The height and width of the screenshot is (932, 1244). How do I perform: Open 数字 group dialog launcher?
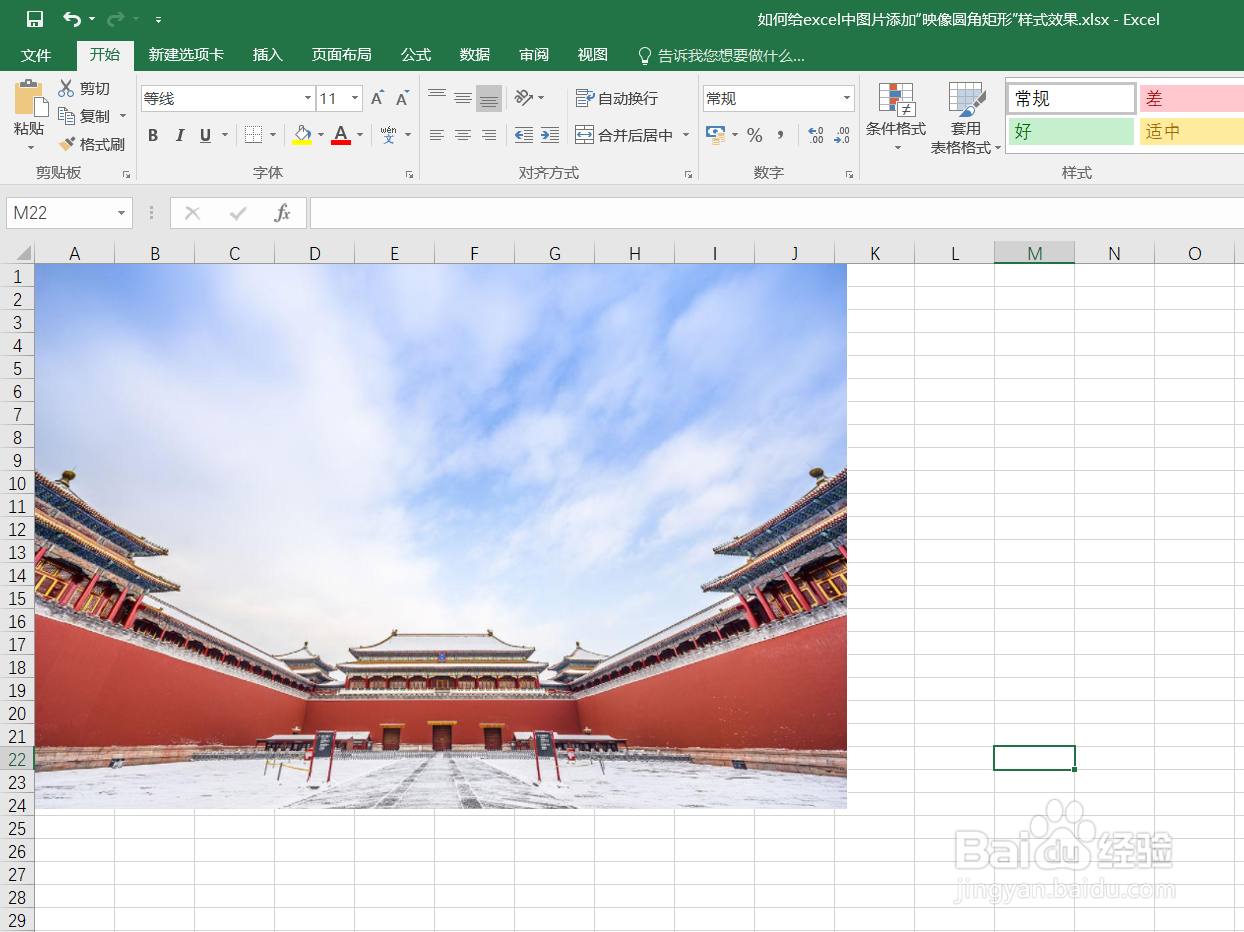[849, 174]
